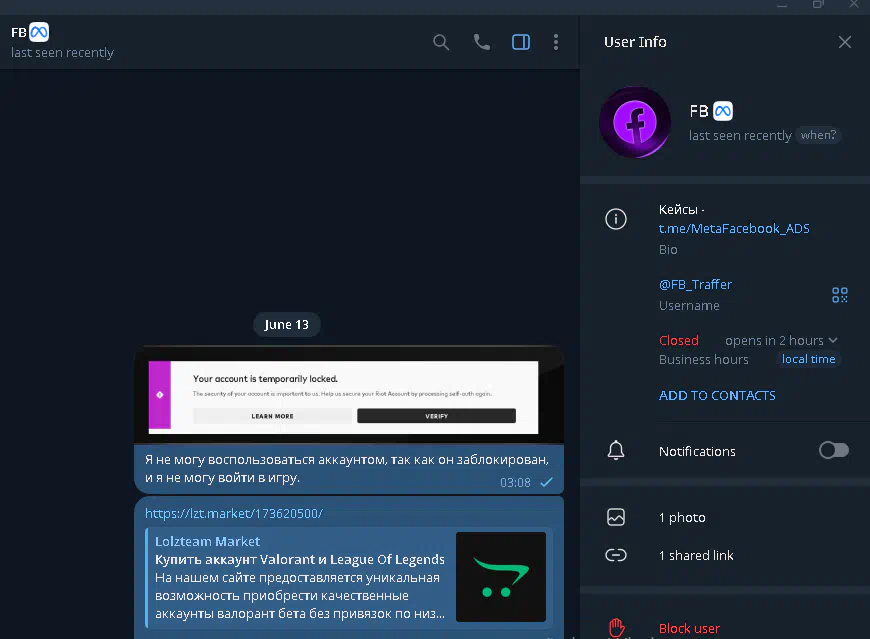
Task: Open the three-dot chat menu
Action: [x=555, y=42]
